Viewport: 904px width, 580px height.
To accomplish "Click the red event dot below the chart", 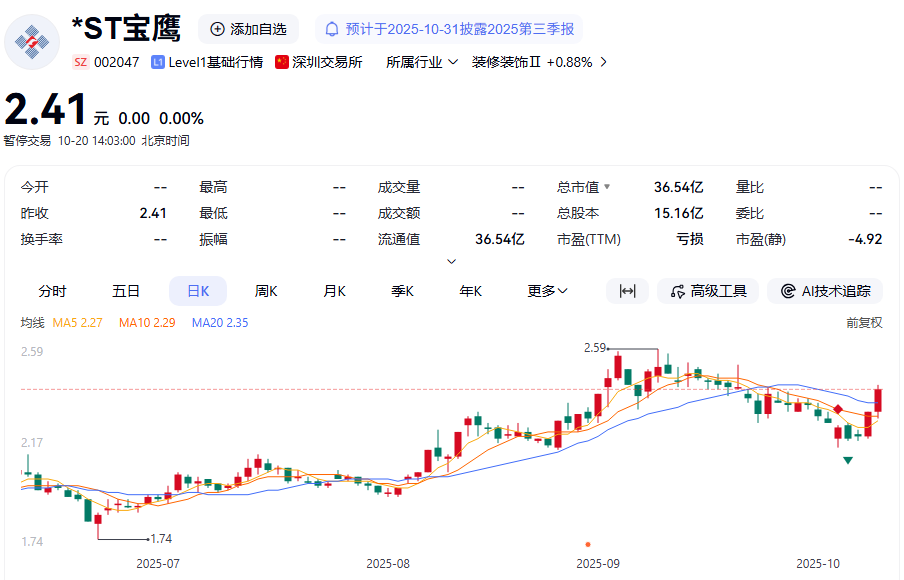I will 588,544.
